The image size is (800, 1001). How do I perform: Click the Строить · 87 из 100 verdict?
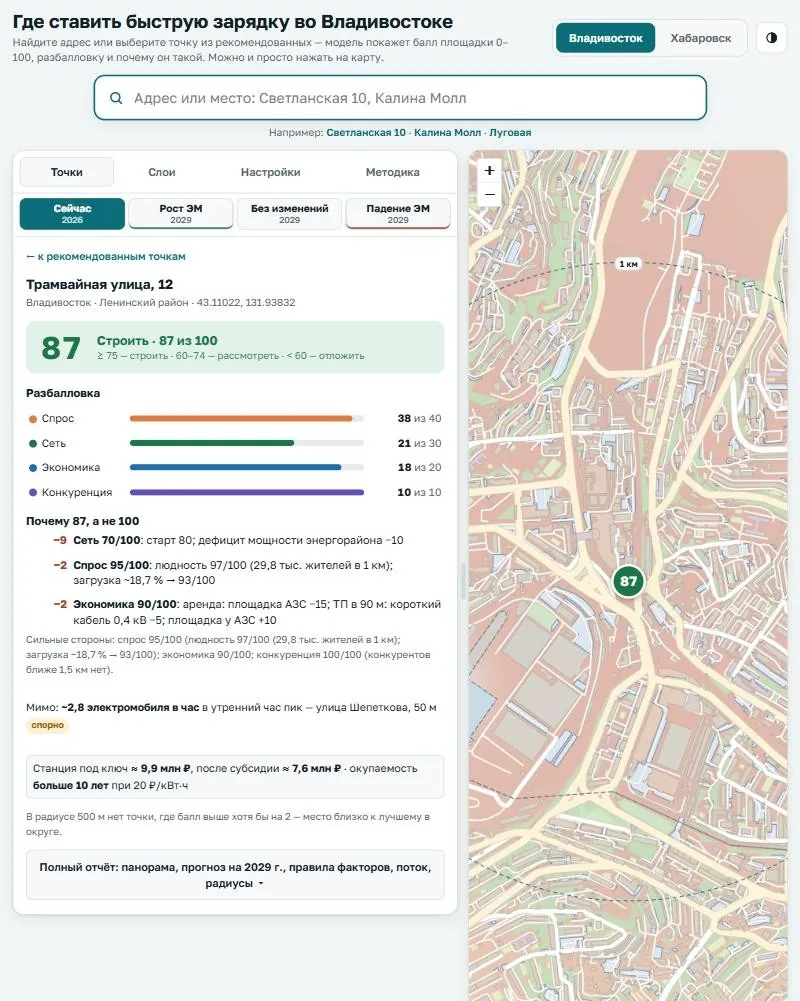pyautogui.click(x=157, y=341)
